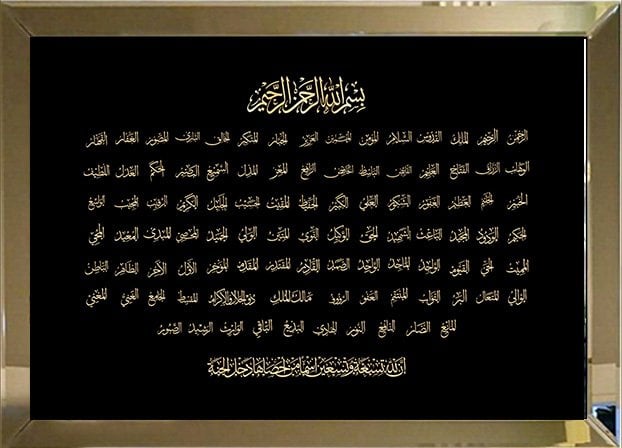The width and height of the screenshot is (622, 448).
Task: Click the name "الحميد"
Action: point(217,236)
